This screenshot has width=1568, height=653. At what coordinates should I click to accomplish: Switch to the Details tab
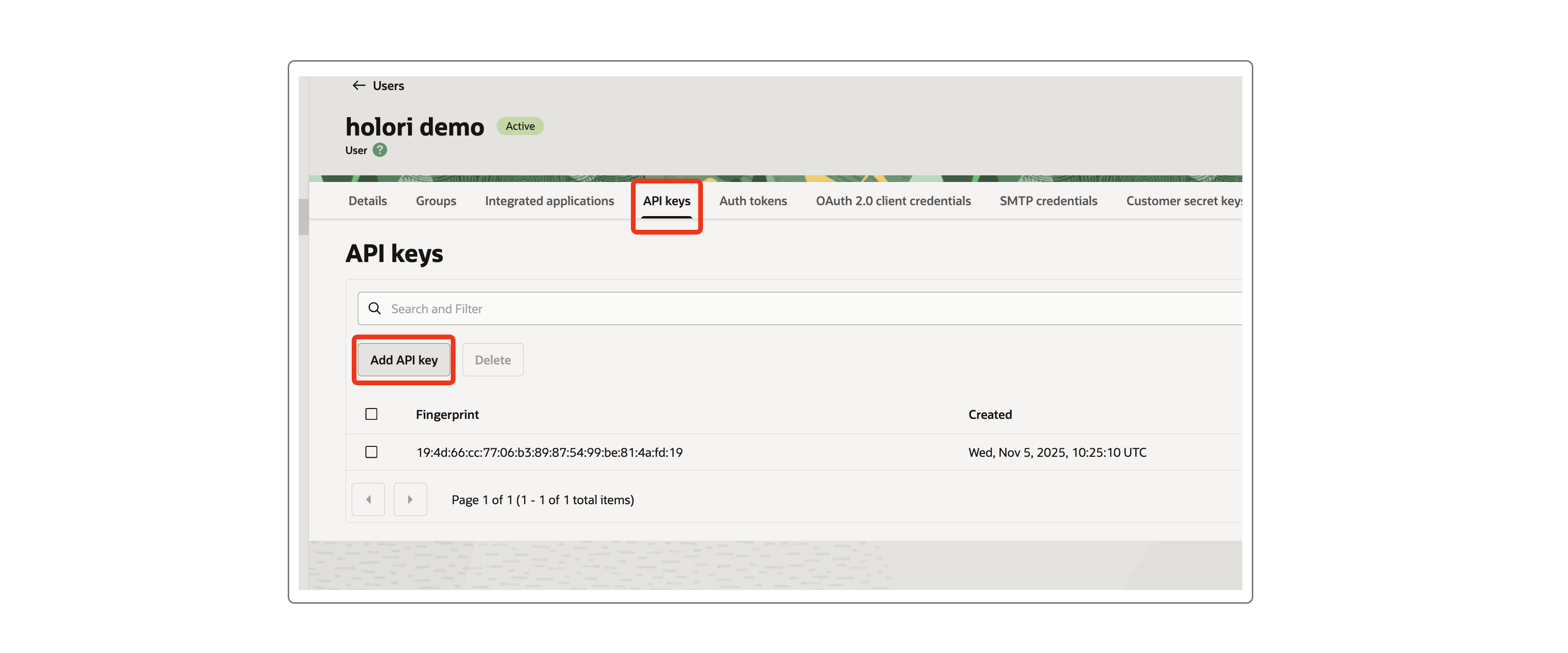pyautogui.click(x=367, y=201)
